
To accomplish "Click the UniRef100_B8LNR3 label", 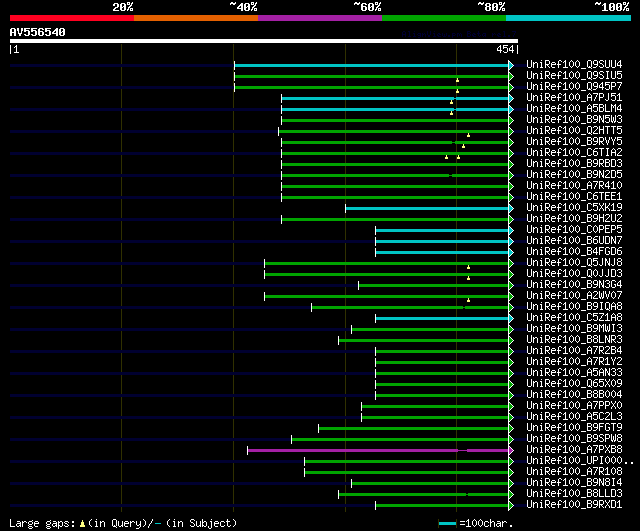I will (574, 340).
